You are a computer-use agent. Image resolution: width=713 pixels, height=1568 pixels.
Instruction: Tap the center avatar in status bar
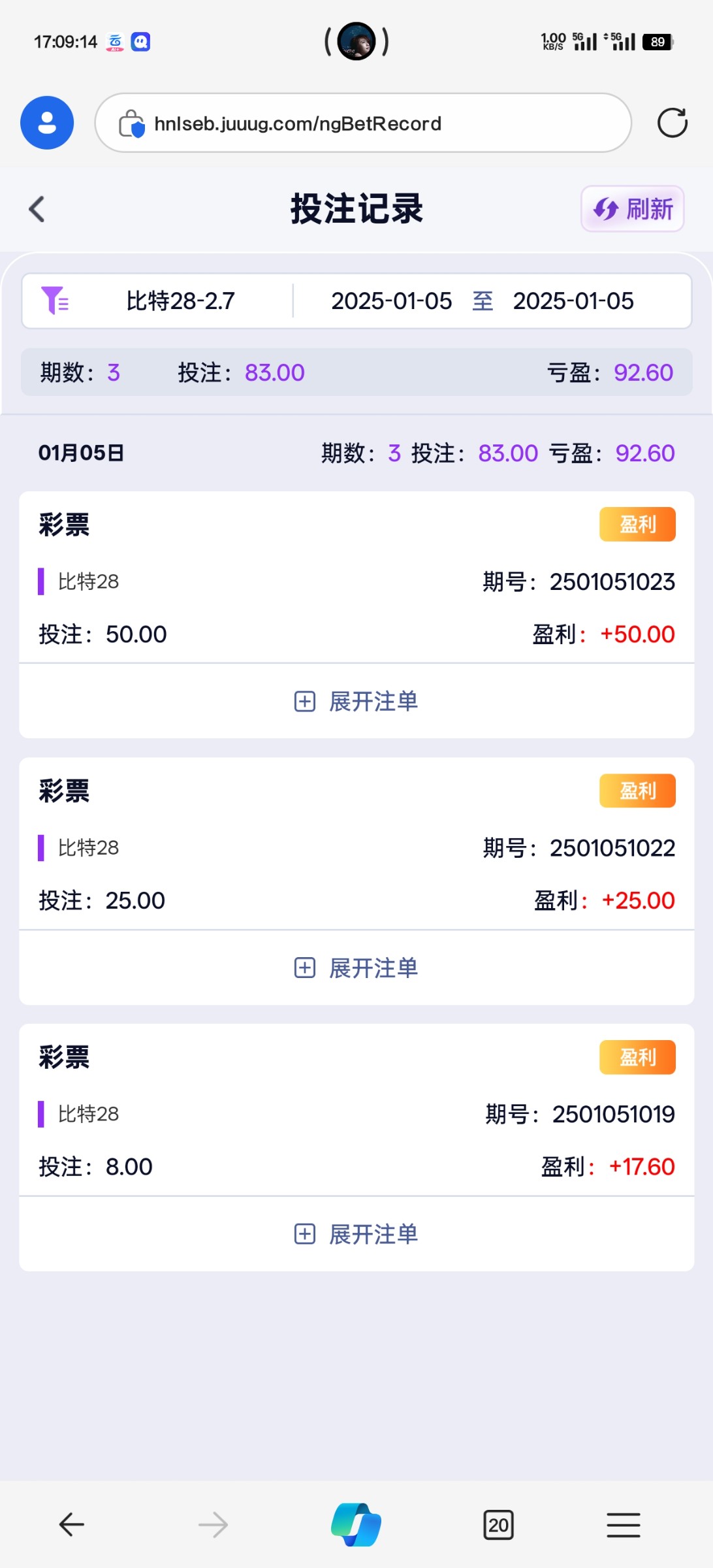[x=356, y=41]
